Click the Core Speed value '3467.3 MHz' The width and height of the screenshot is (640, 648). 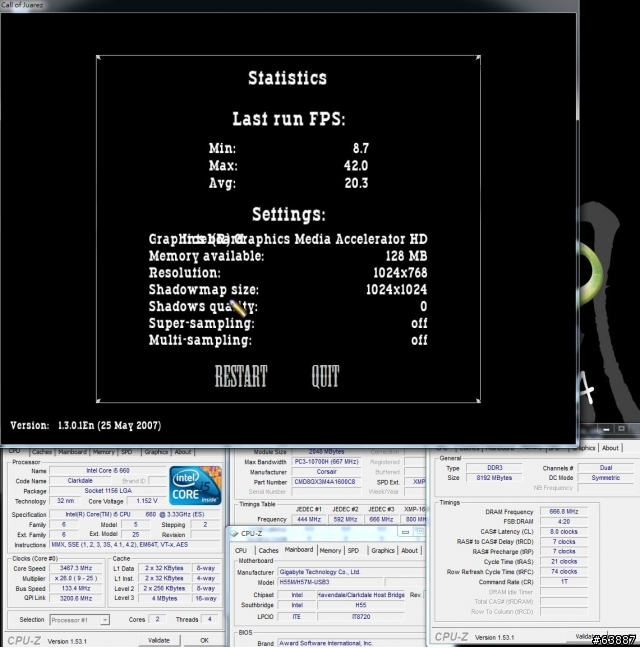76,568
